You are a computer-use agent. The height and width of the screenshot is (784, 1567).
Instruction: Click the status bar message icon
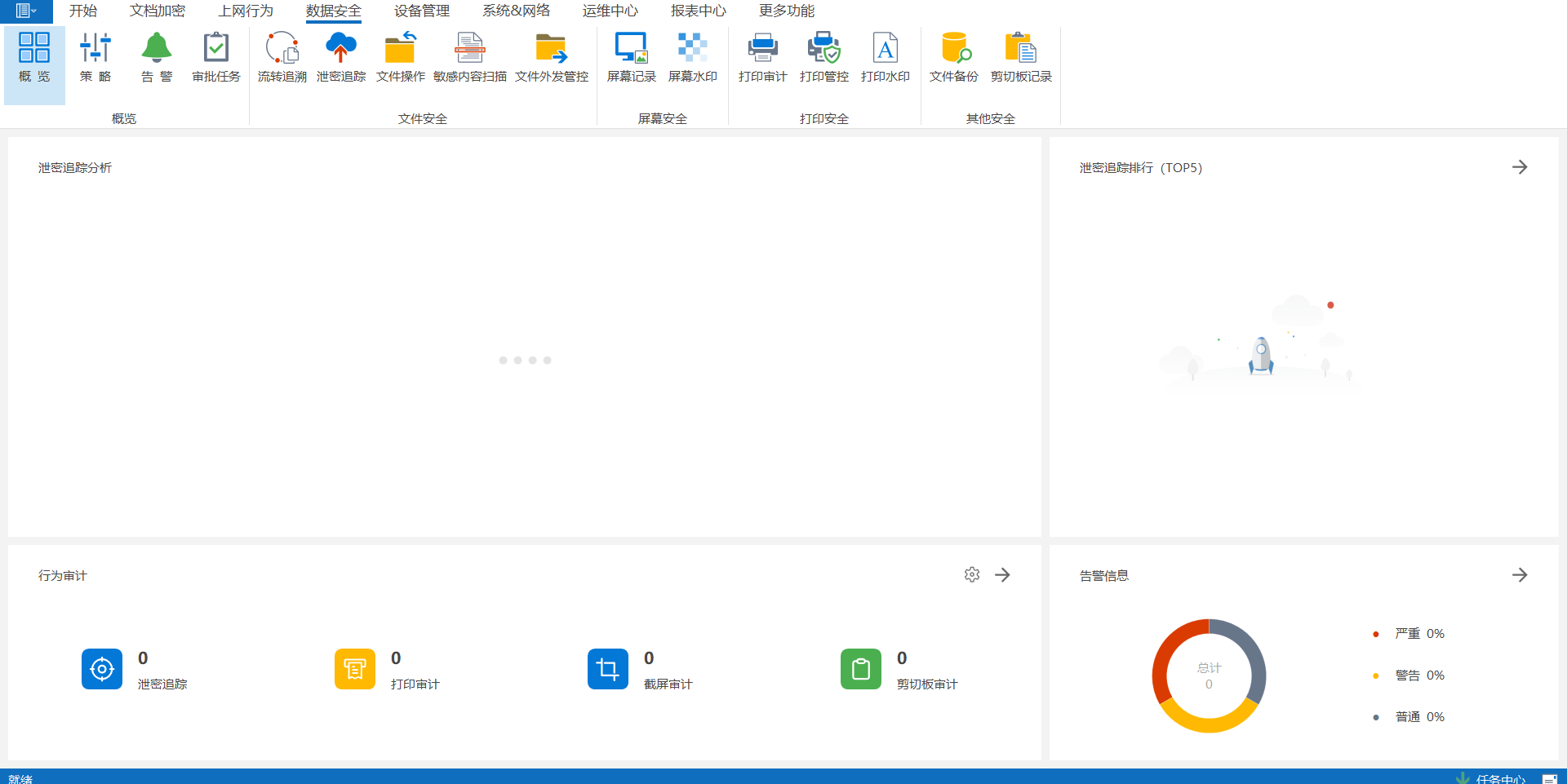point(1549,779)
